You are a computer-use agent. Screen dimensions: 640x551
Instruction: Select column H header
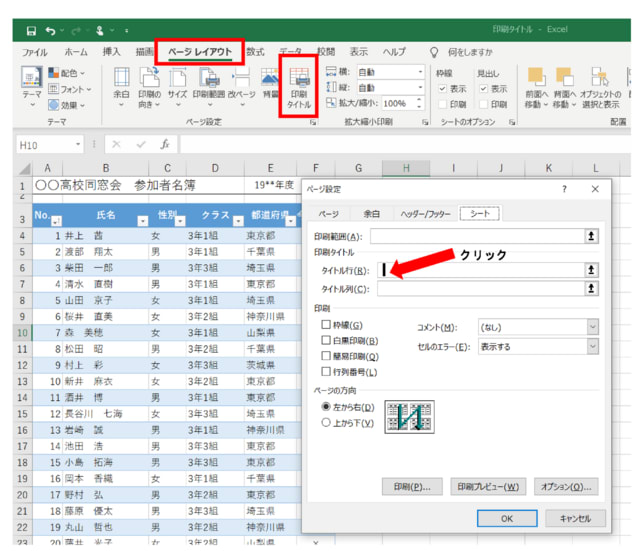pos(406,168)
